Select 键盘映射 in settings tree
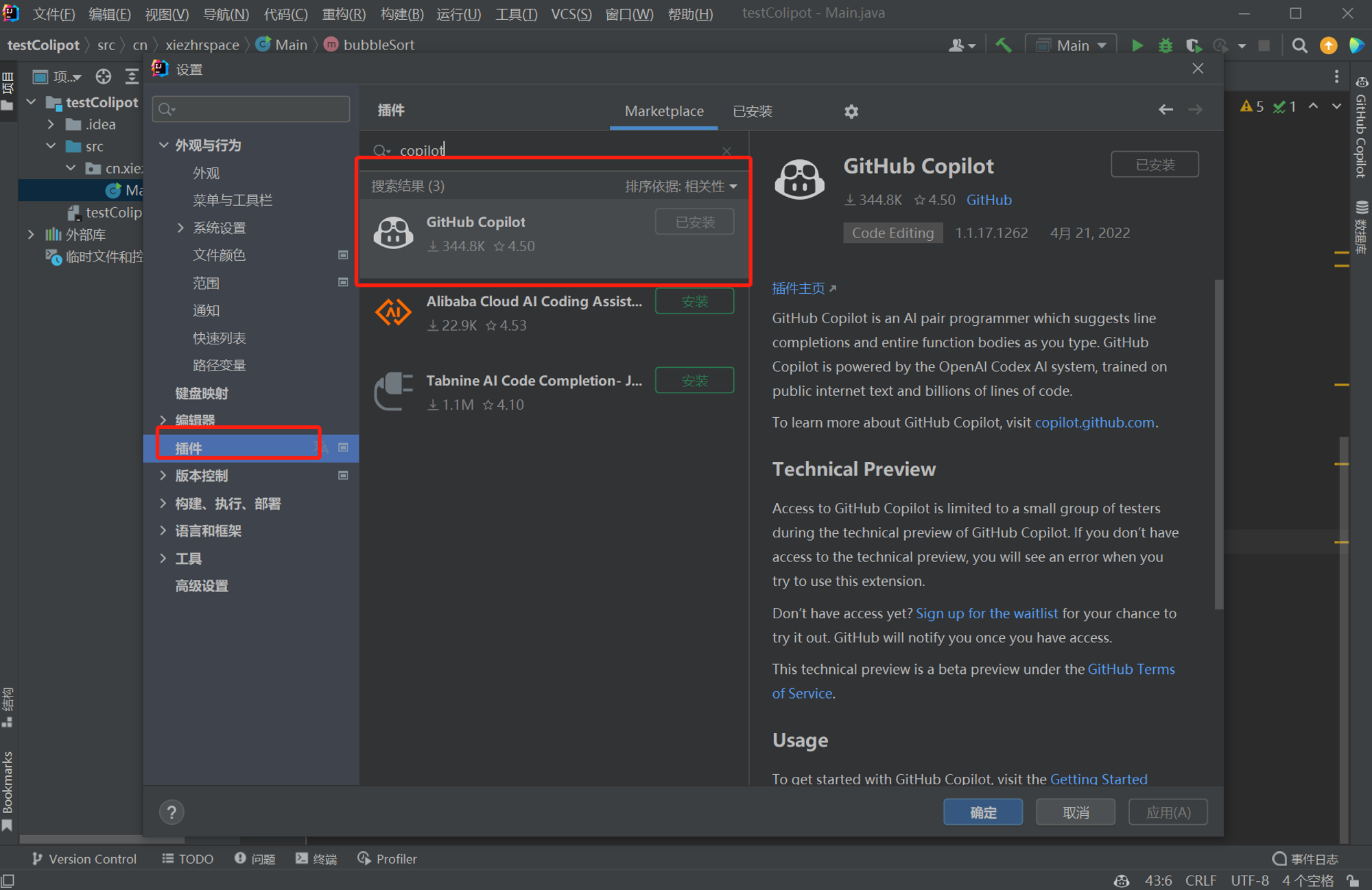 coord(201,393)
